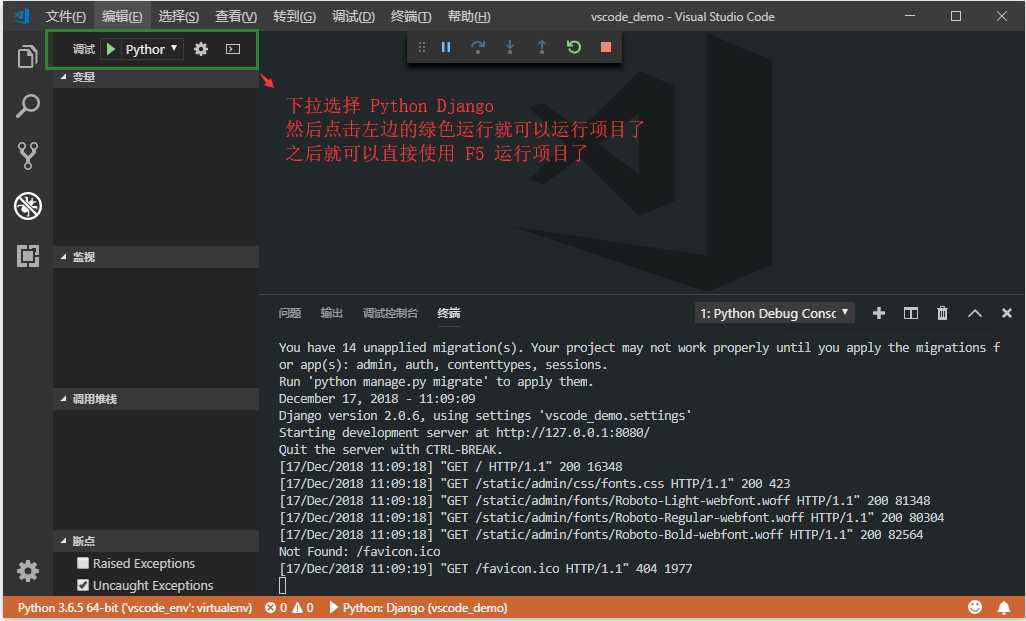
Task: Open the 查看(V) menu
Action: tap(236, 16)
